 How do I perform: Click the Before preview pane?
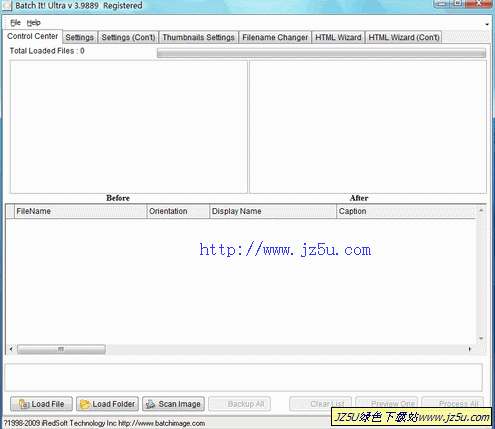(x=129, y=127)
